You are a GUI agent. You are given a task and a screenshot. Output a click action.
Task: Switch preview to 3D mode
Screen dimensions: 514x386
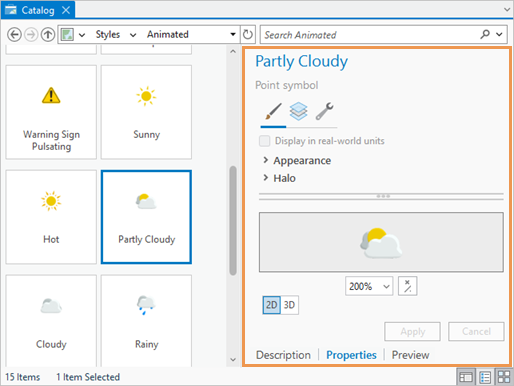[289, 305]
